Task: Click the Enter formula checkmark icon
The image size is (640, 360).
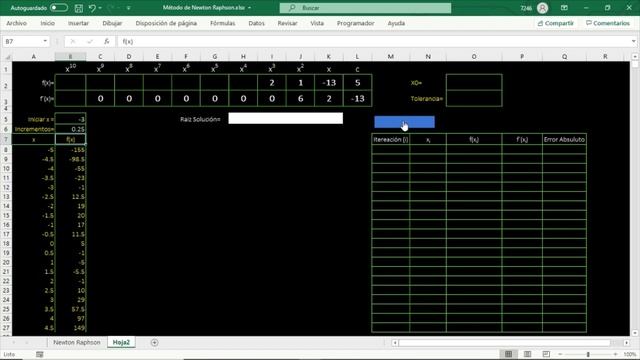Action: (90, 41)
